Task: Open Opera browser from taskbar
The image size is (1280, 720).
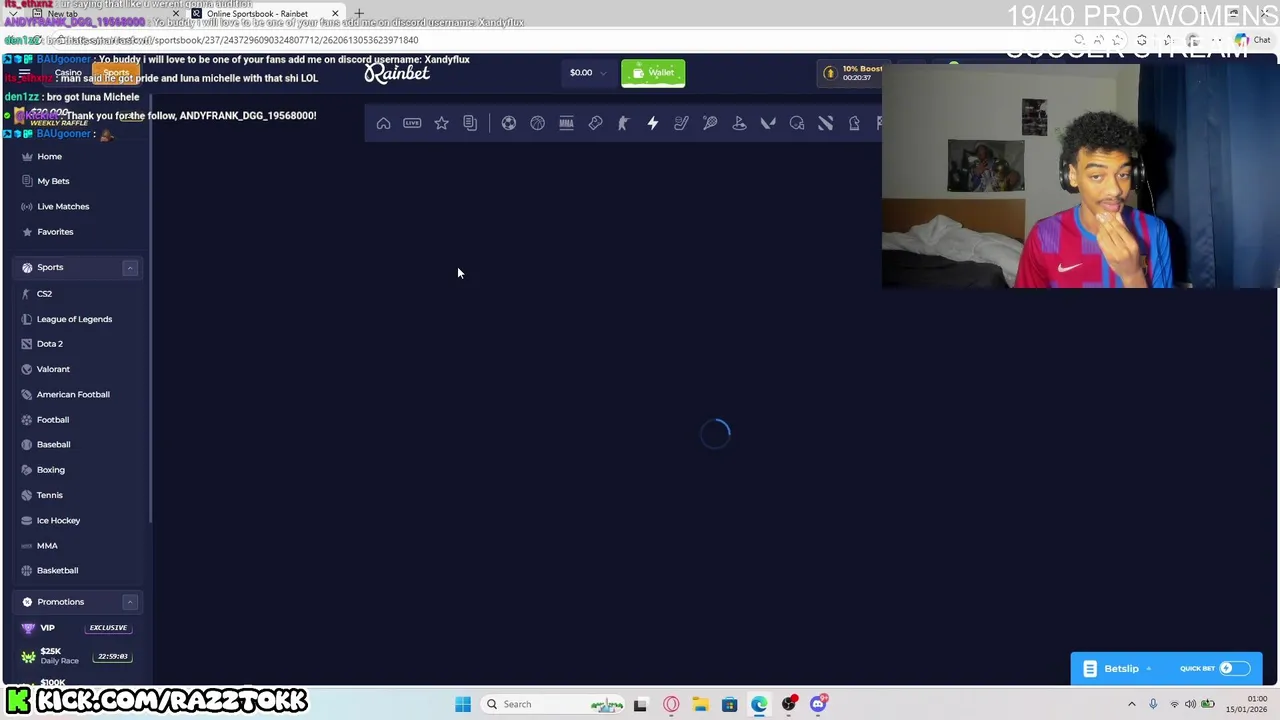Action: [x=671, y=704]
